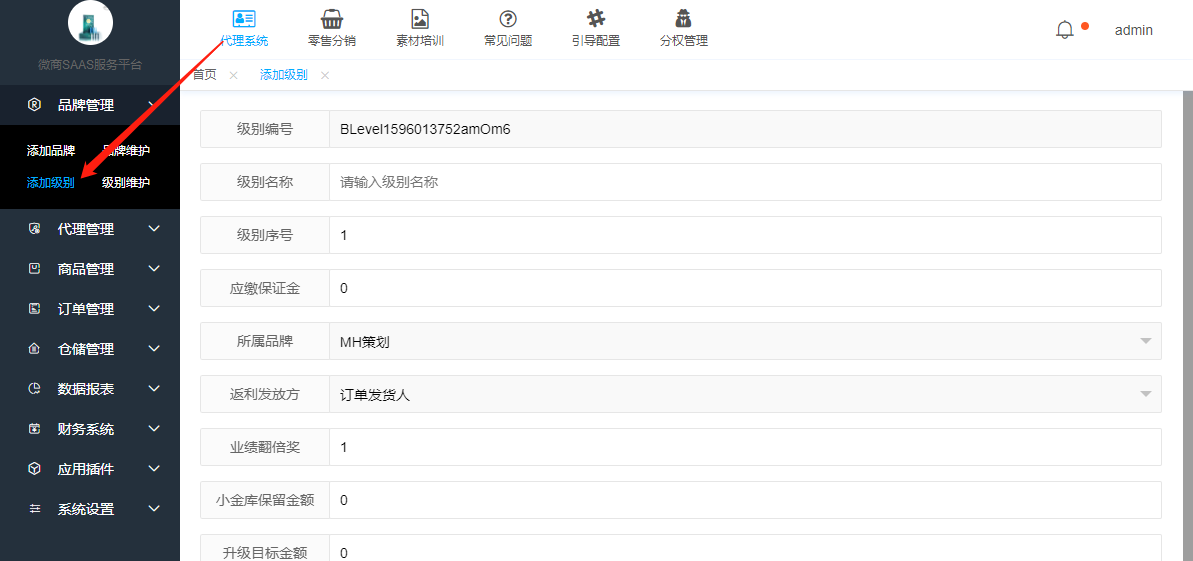Expand 财务系统 in the sidebar
1193x561 pixels.
pyautogui.click(x=90, y=429)
